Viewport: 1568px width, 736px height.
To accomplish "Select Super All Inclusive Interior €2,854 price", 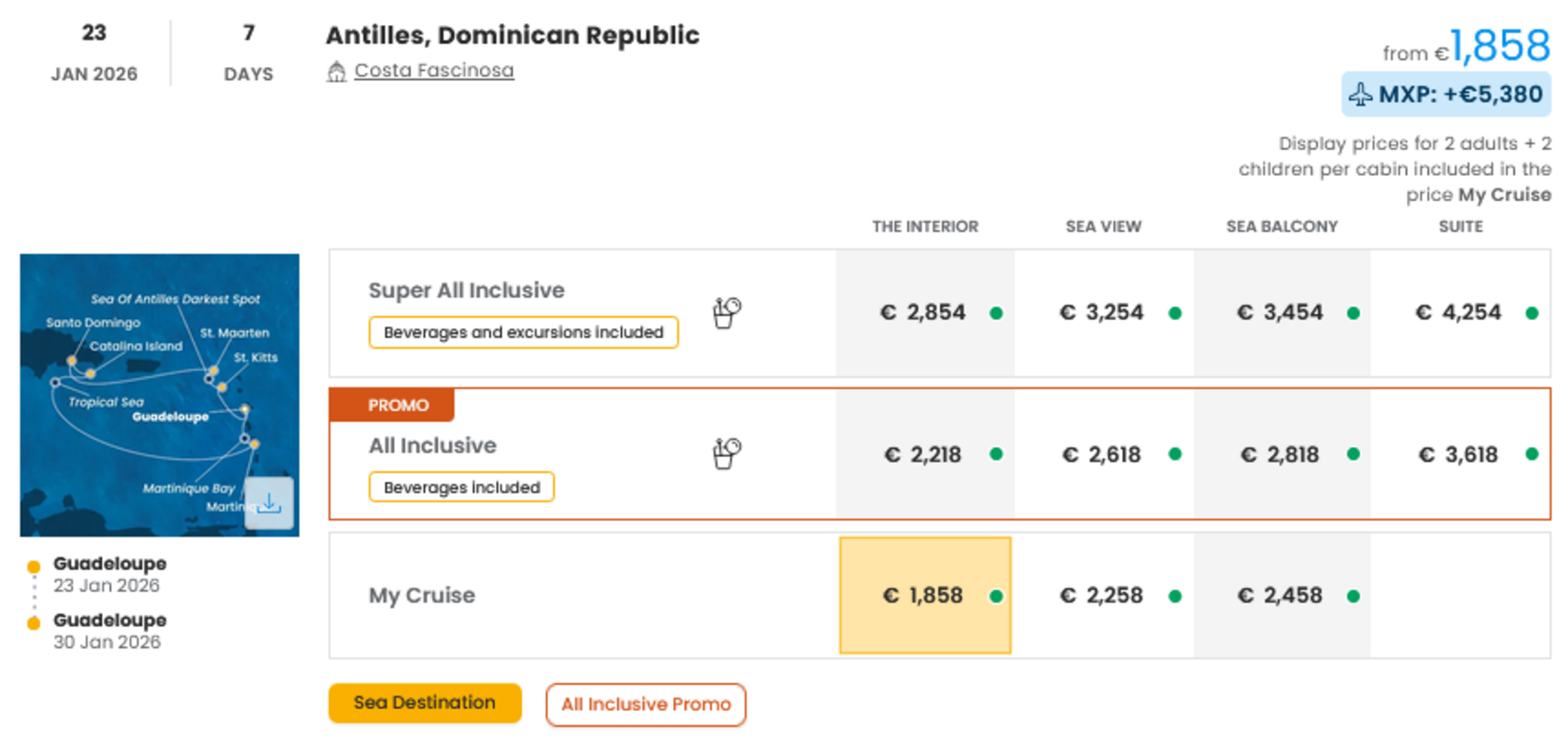I will tap(925, 313).
